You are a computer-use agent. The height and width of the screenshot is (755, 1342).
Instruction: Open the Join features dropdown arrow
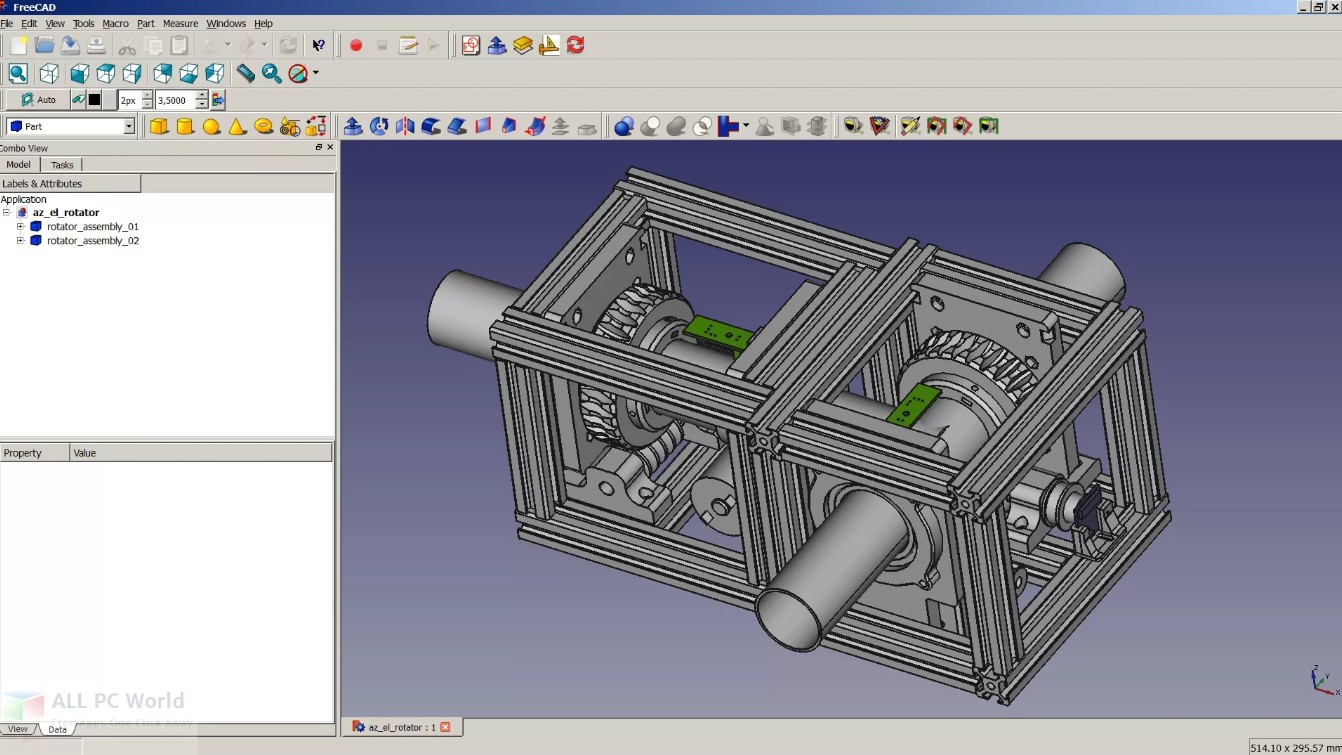click(x=746, y=126)
